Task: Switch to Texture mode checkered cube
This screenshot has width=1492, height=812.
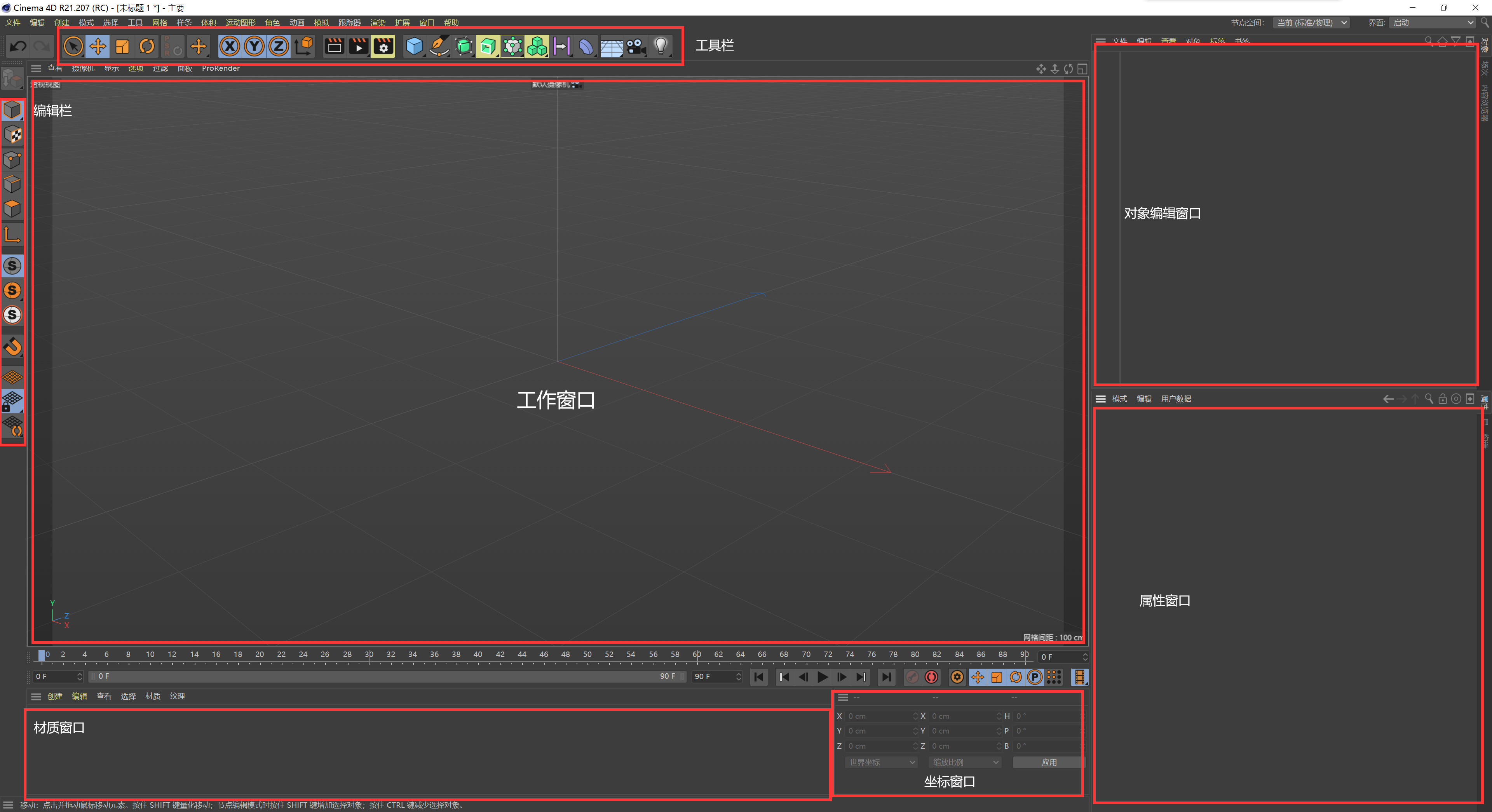Action: 12,134
